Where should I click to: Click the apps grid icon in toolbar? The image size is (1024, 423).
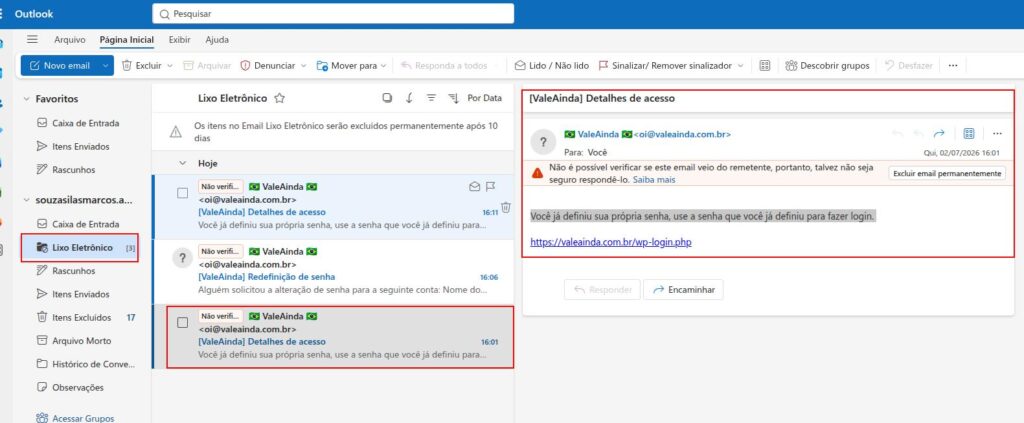(765, 65)
